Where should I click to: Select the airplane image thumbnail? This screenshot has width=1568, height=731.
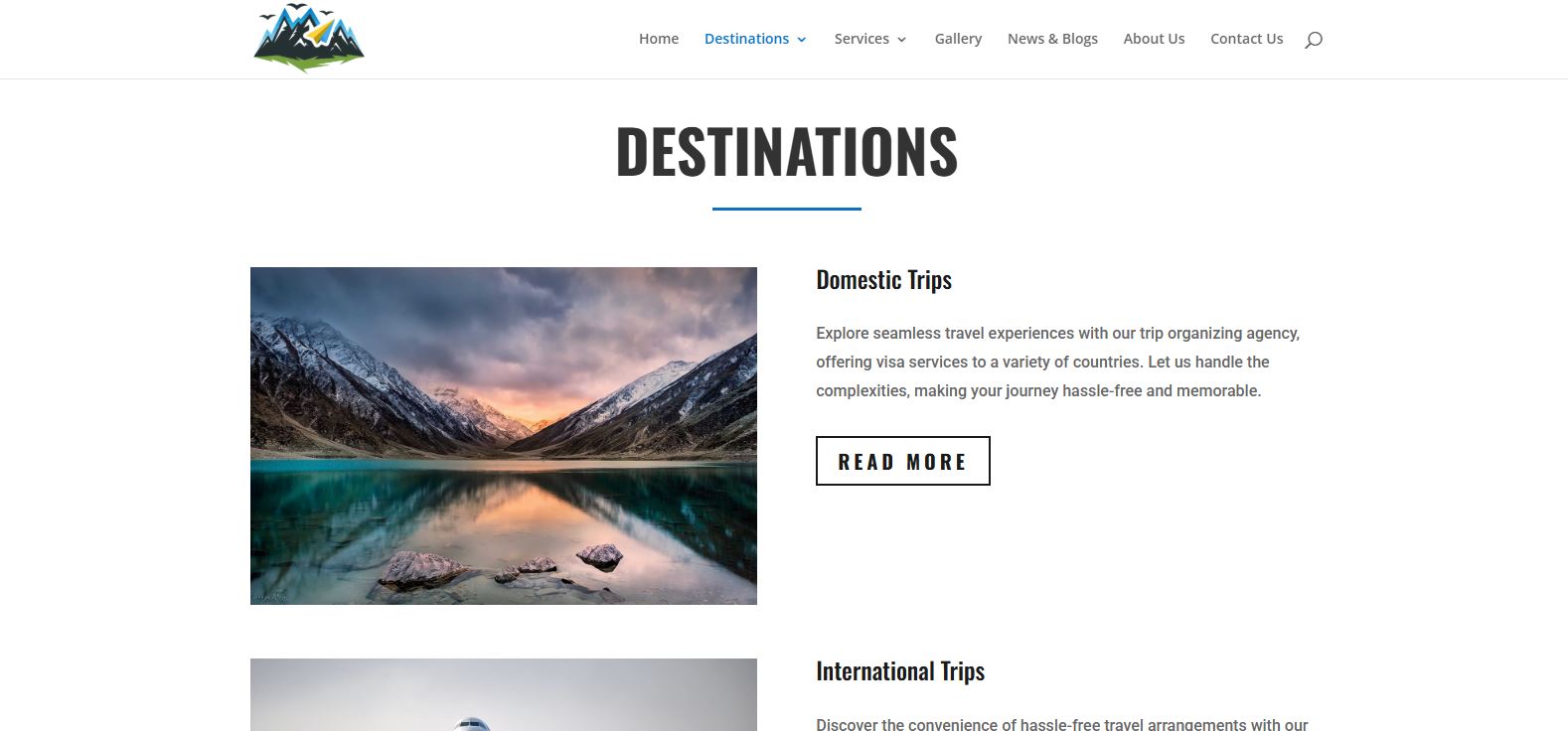tap(504, 694)
